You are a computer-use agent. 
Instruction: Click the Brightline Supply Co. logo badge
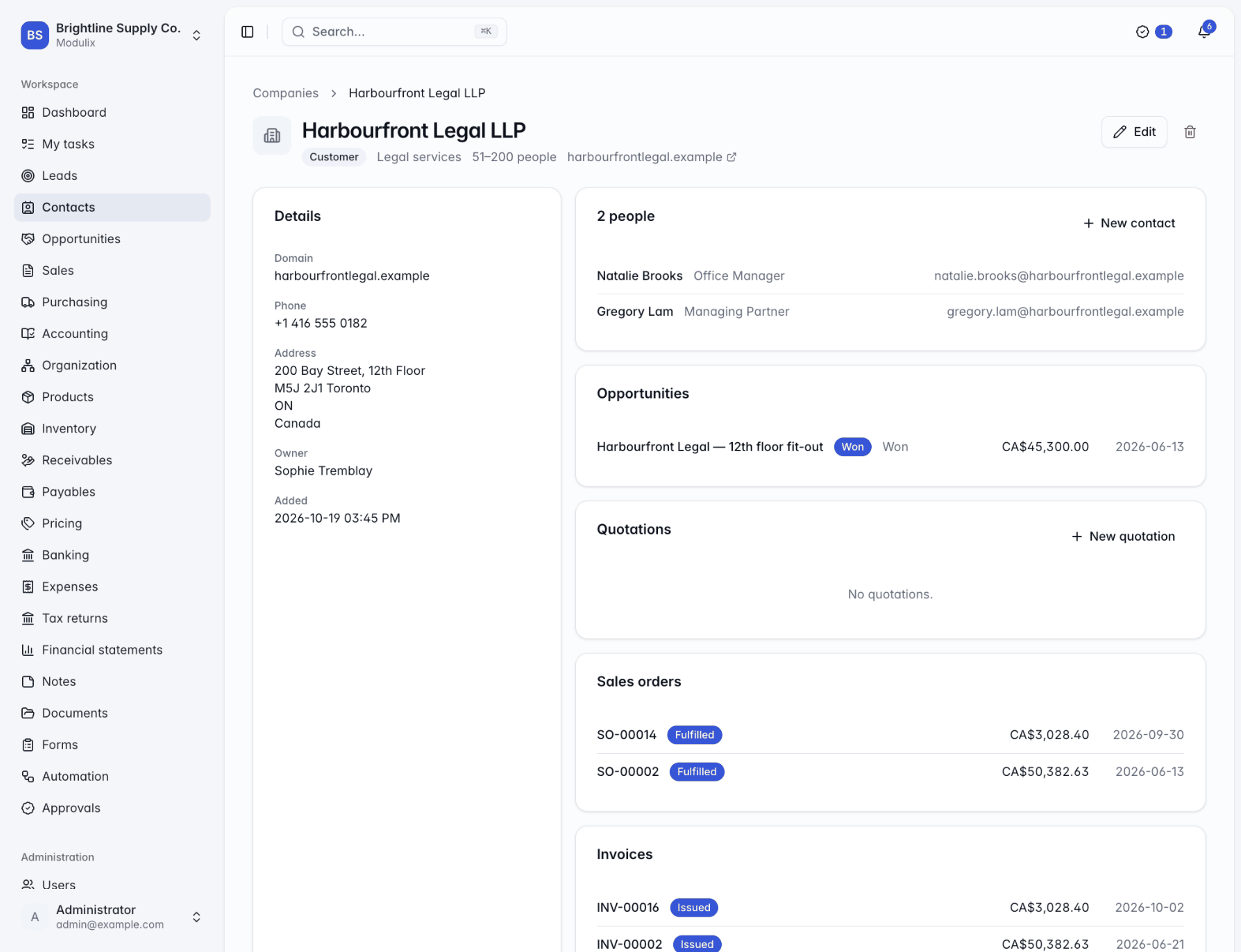point(35,35)
